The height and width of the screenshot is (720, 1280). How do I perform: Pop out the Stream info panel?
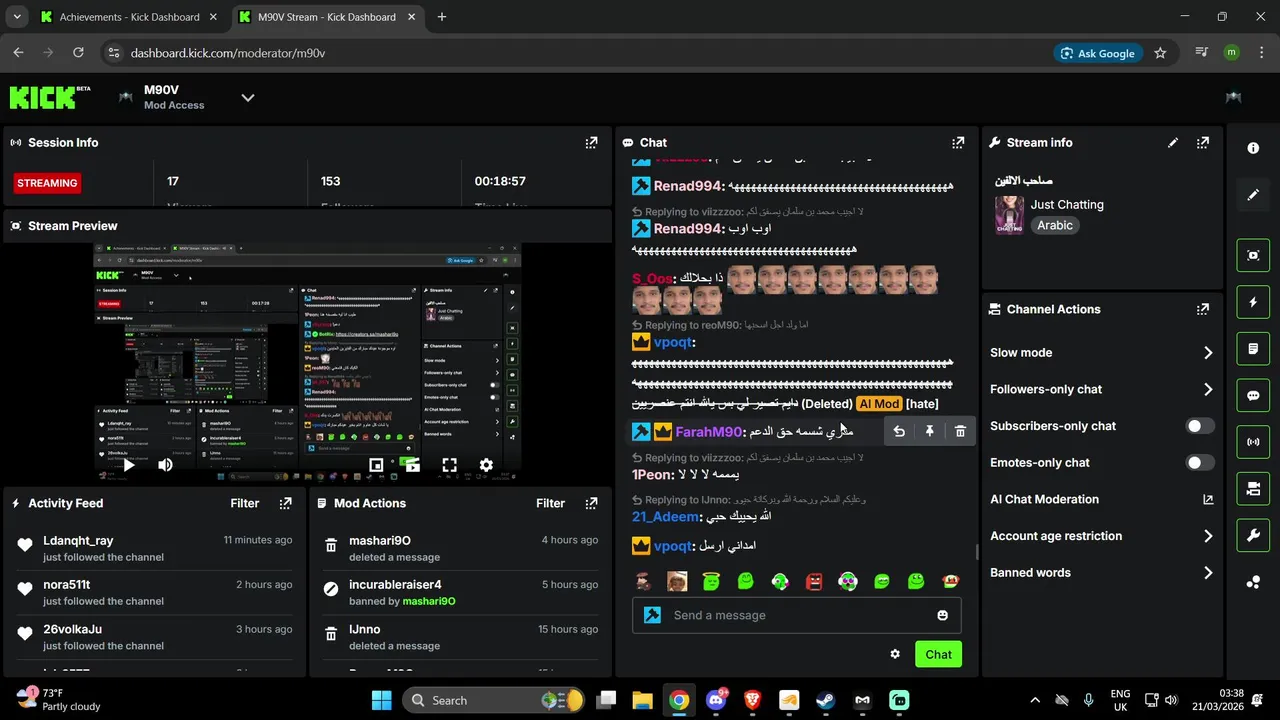[x=1203, y=143]
